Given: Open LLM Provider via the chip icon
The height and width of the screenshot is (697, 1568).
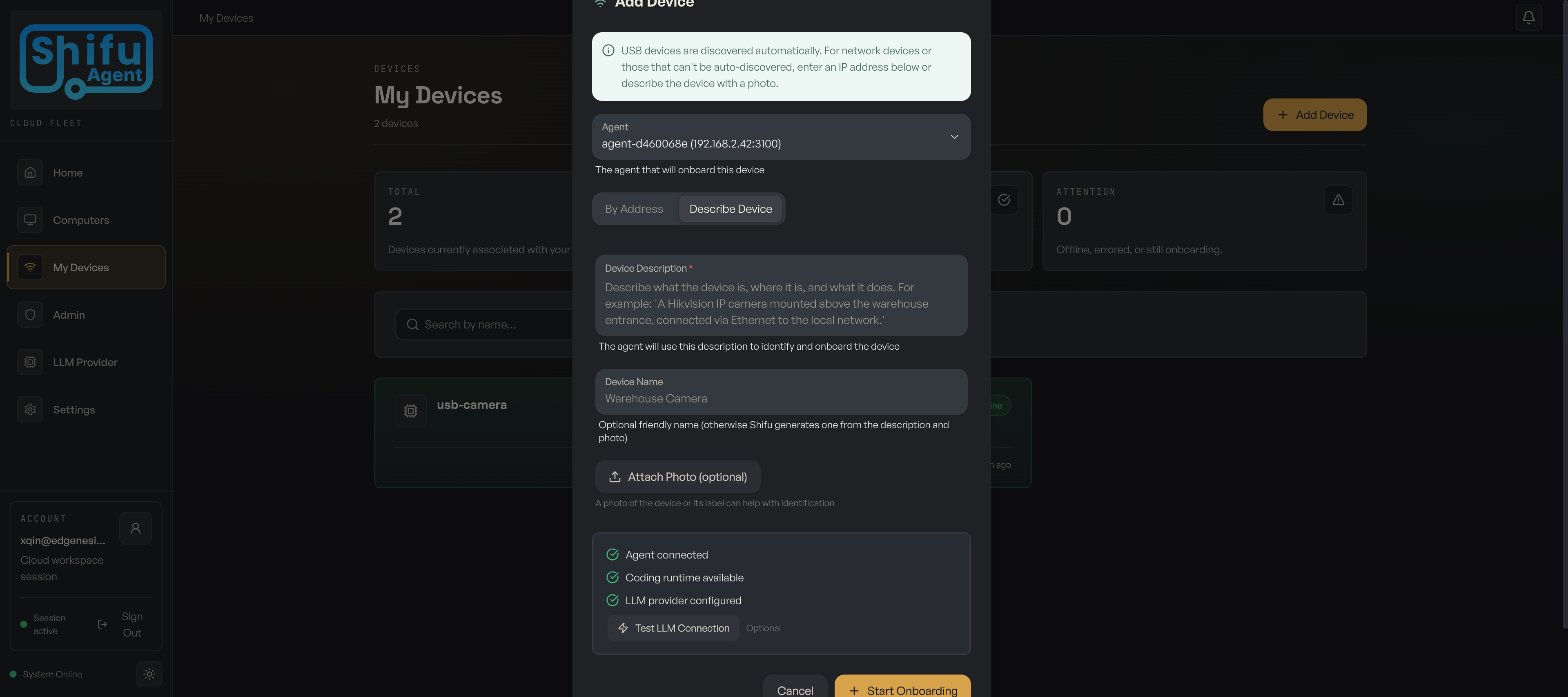Looking at the screenshot, I should coord(30,362).
